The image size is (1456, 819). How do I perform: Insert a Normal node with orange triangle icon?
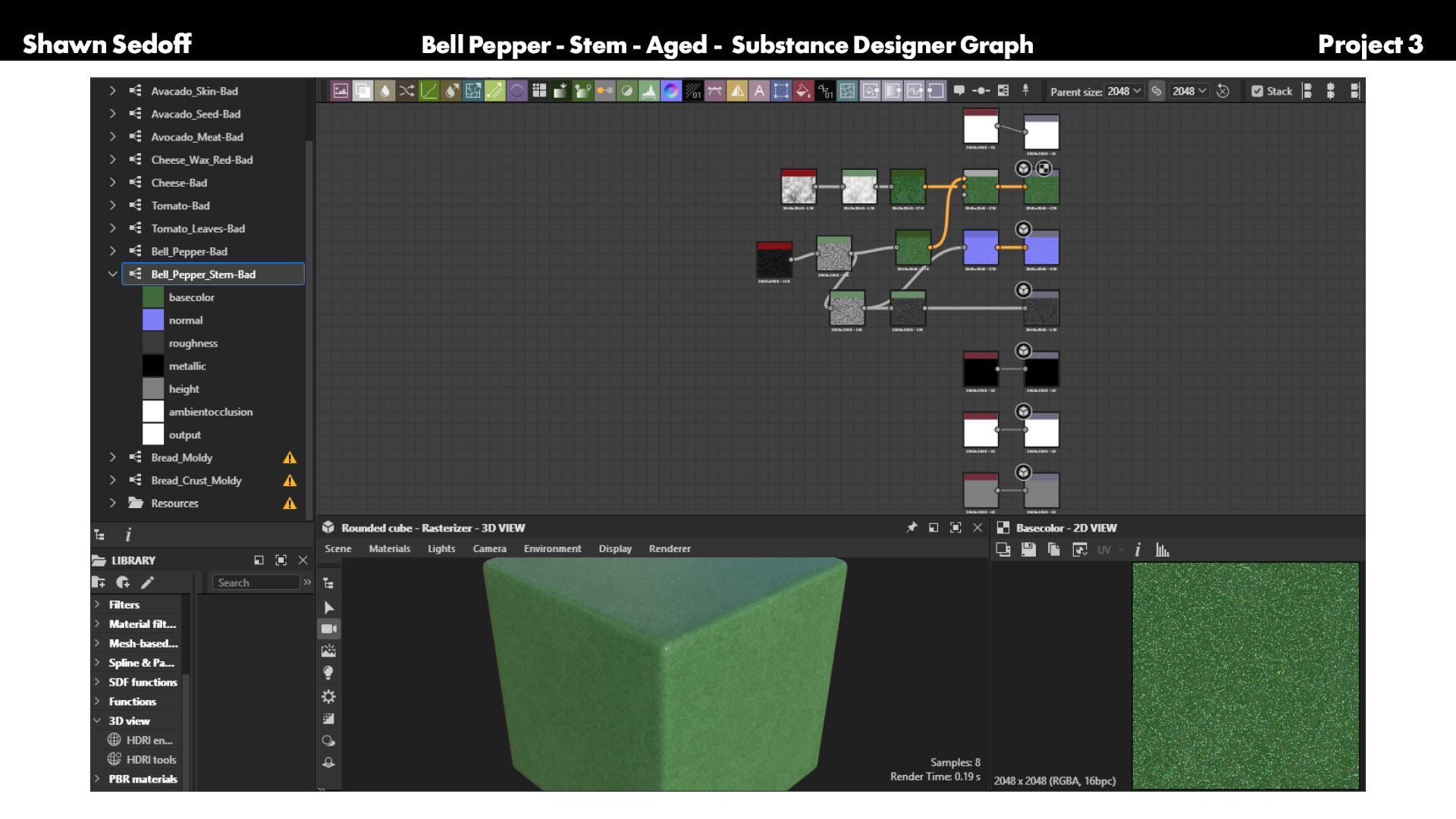(737, 91)
